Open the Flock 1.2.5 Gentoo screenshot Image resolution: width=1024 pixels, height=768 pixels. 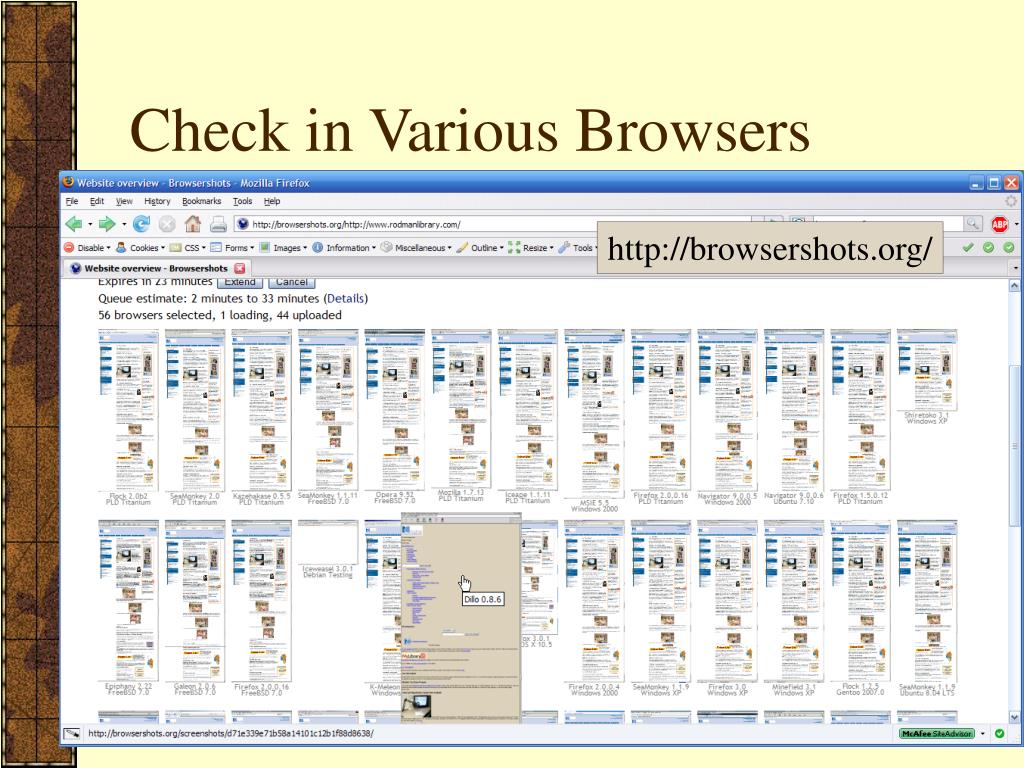click(x=861, y=601)
